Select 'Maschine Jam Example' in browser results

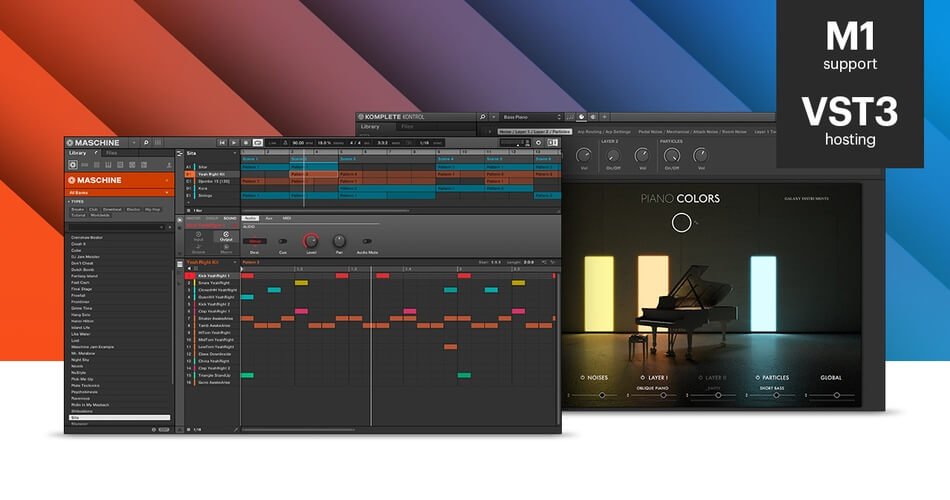click(119, 347)
